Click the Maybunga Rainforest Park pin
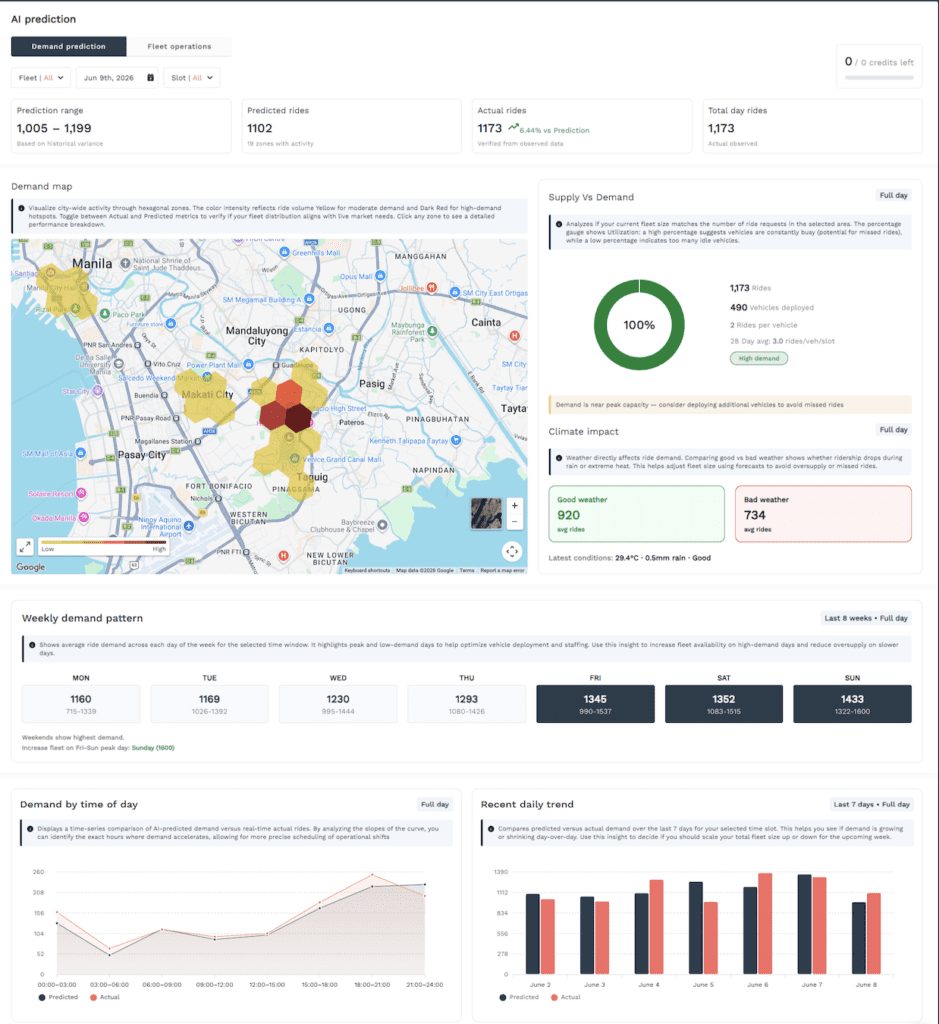Viewport: 939px width, 1024px height. click(432, 331)
